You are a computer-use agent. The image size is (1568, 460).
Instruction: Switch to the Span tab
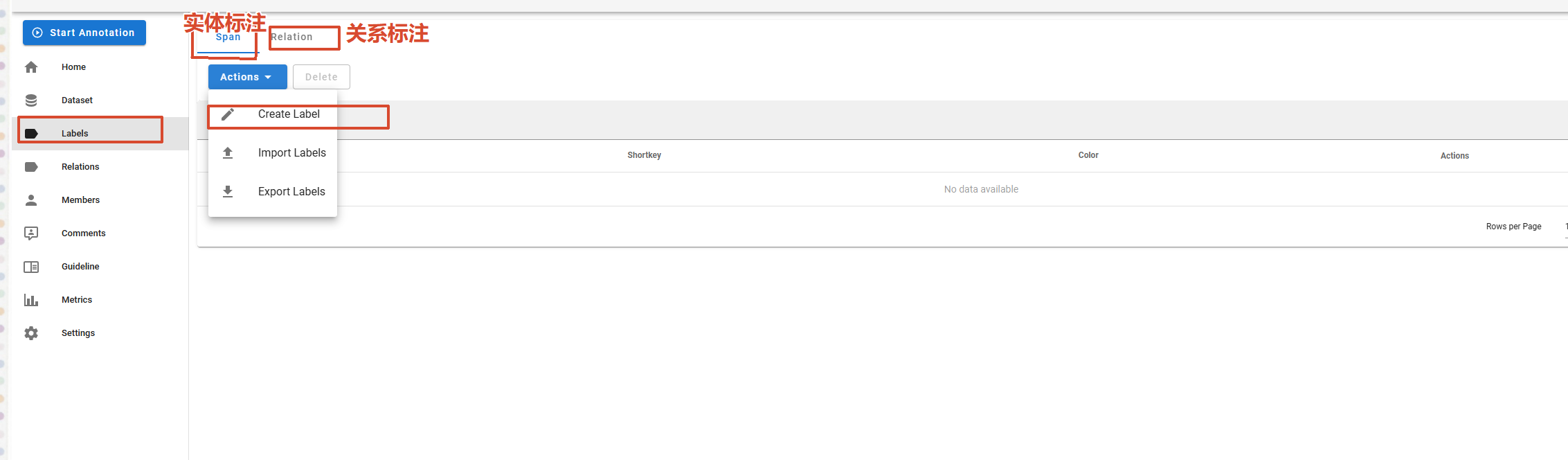[x=228, y=37]
